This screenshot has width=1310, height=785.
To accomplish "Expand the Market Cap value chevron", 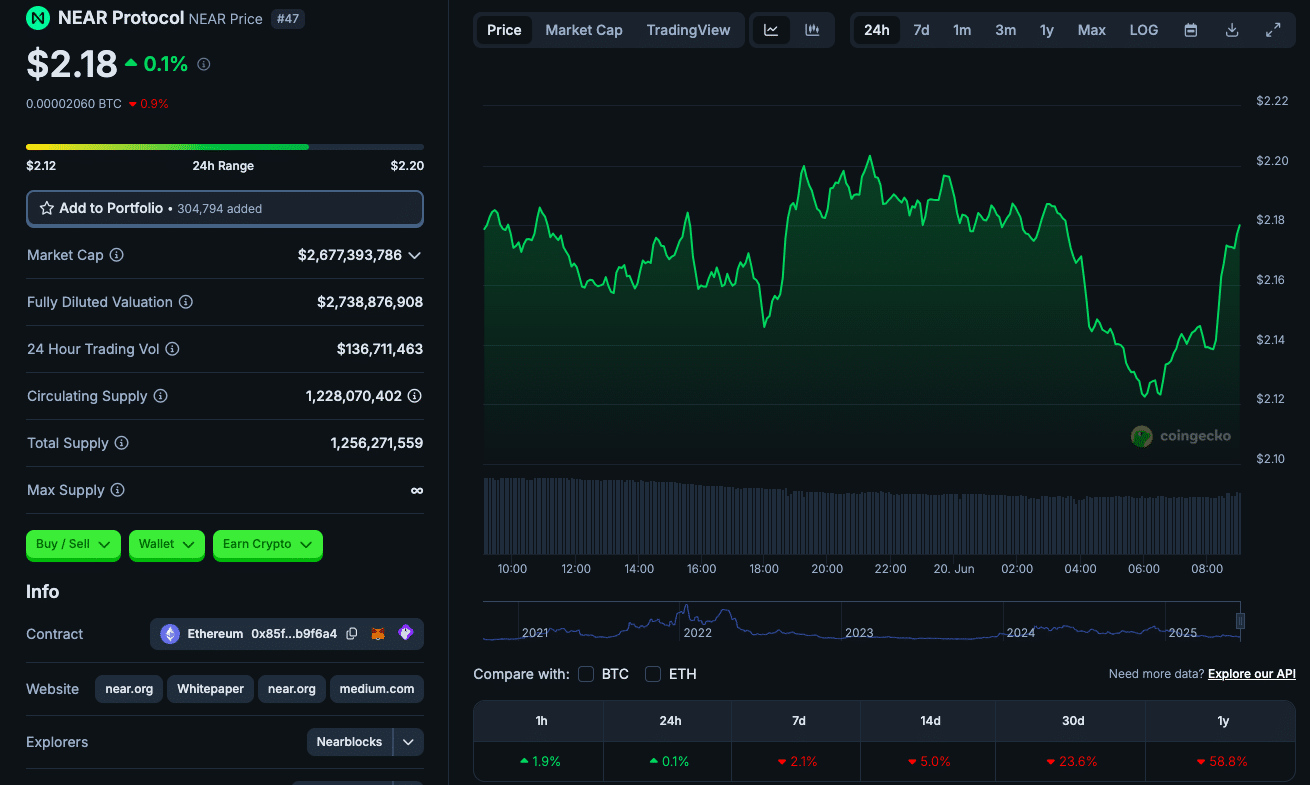I will click(415, 255).
